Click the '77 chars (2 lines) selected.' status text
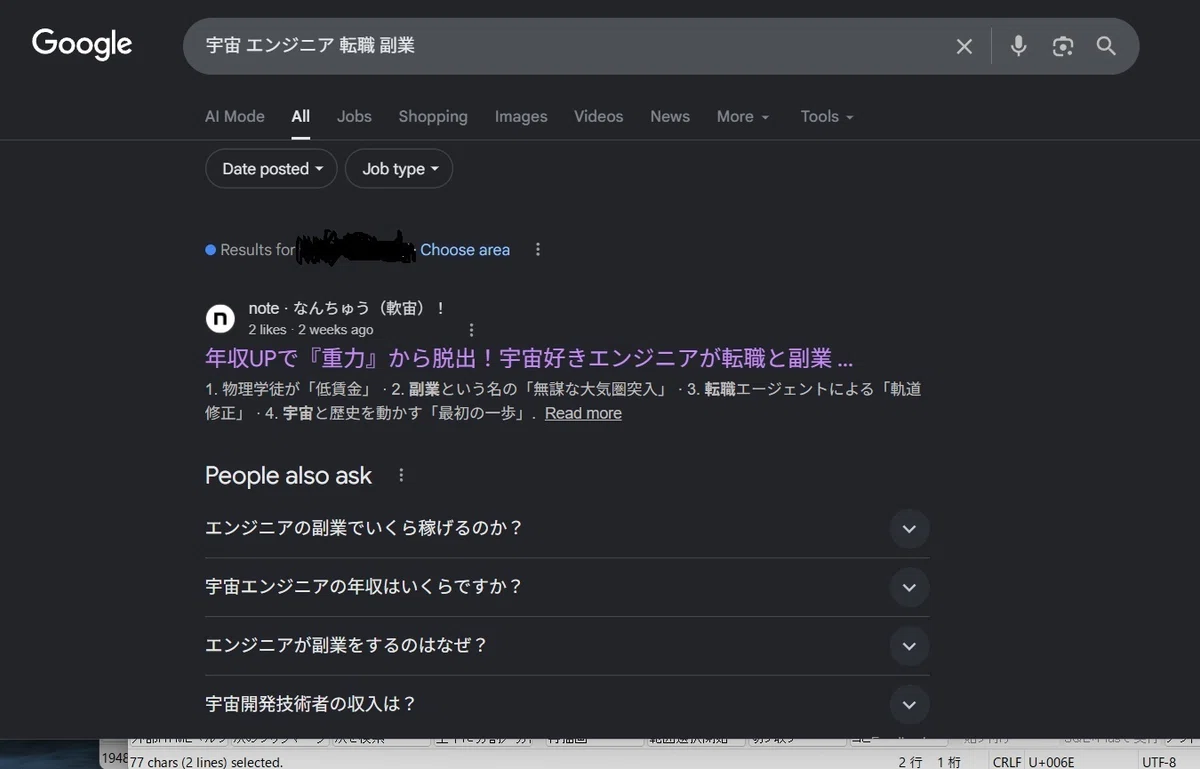 (207, 762)
